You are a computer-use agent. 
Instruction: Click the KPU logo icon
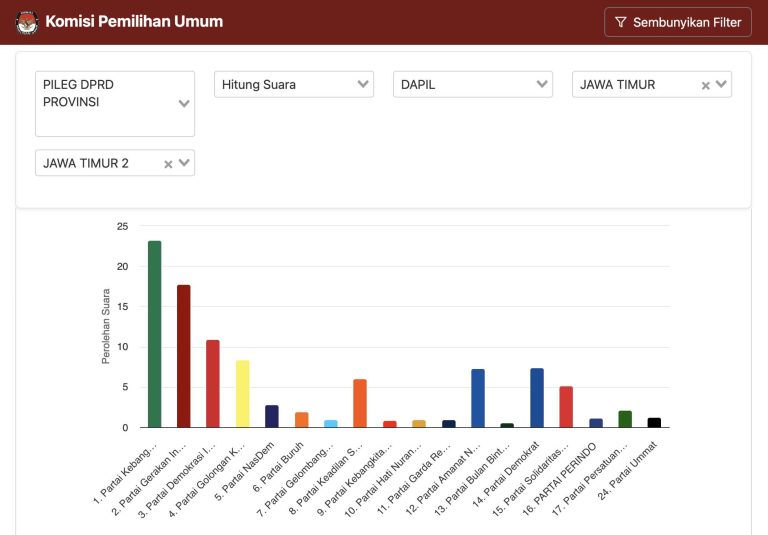(27, 22)
